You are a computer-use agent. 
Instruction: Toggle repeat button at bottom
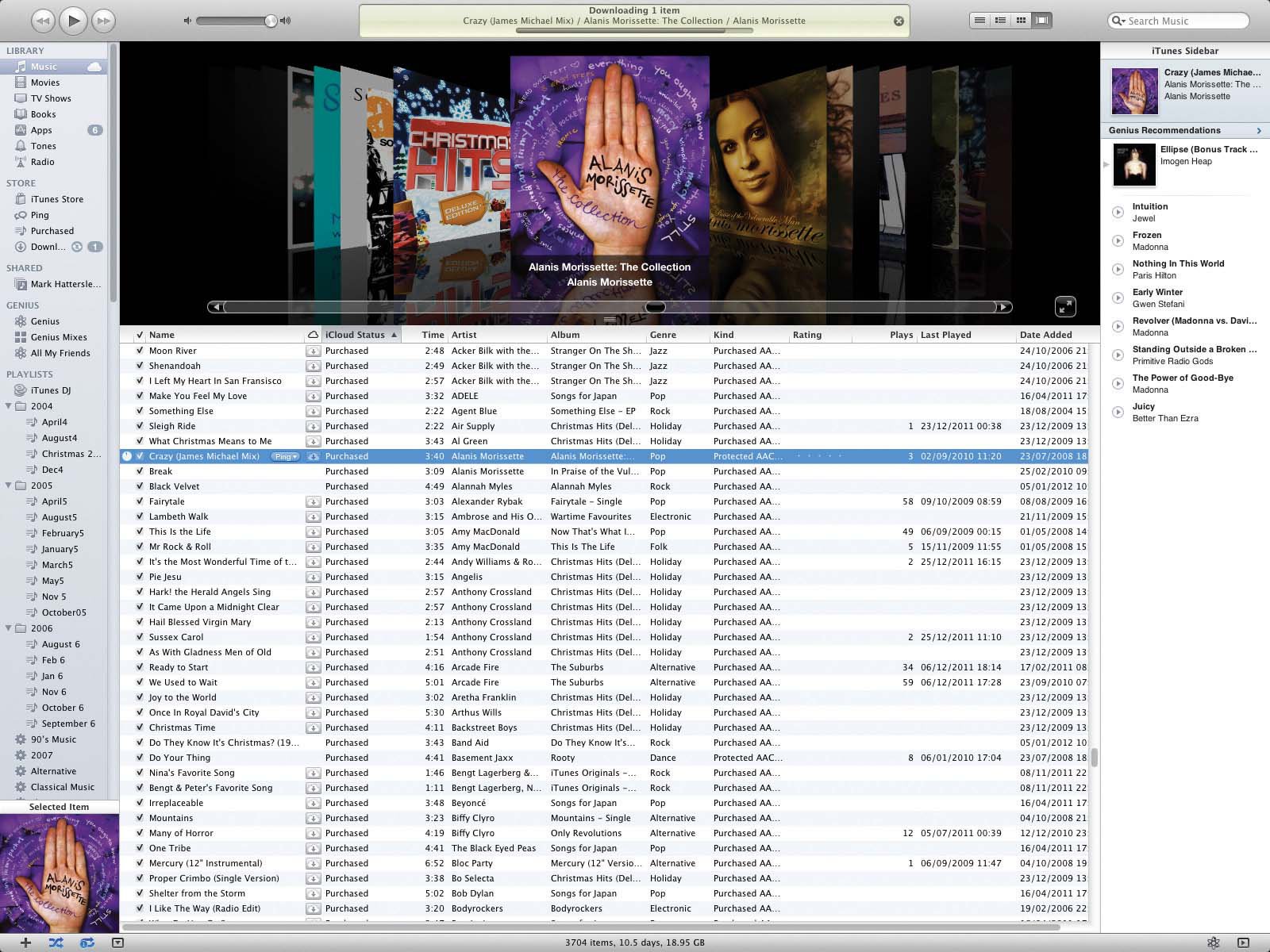pyautogui.click(x=87, y=942)
